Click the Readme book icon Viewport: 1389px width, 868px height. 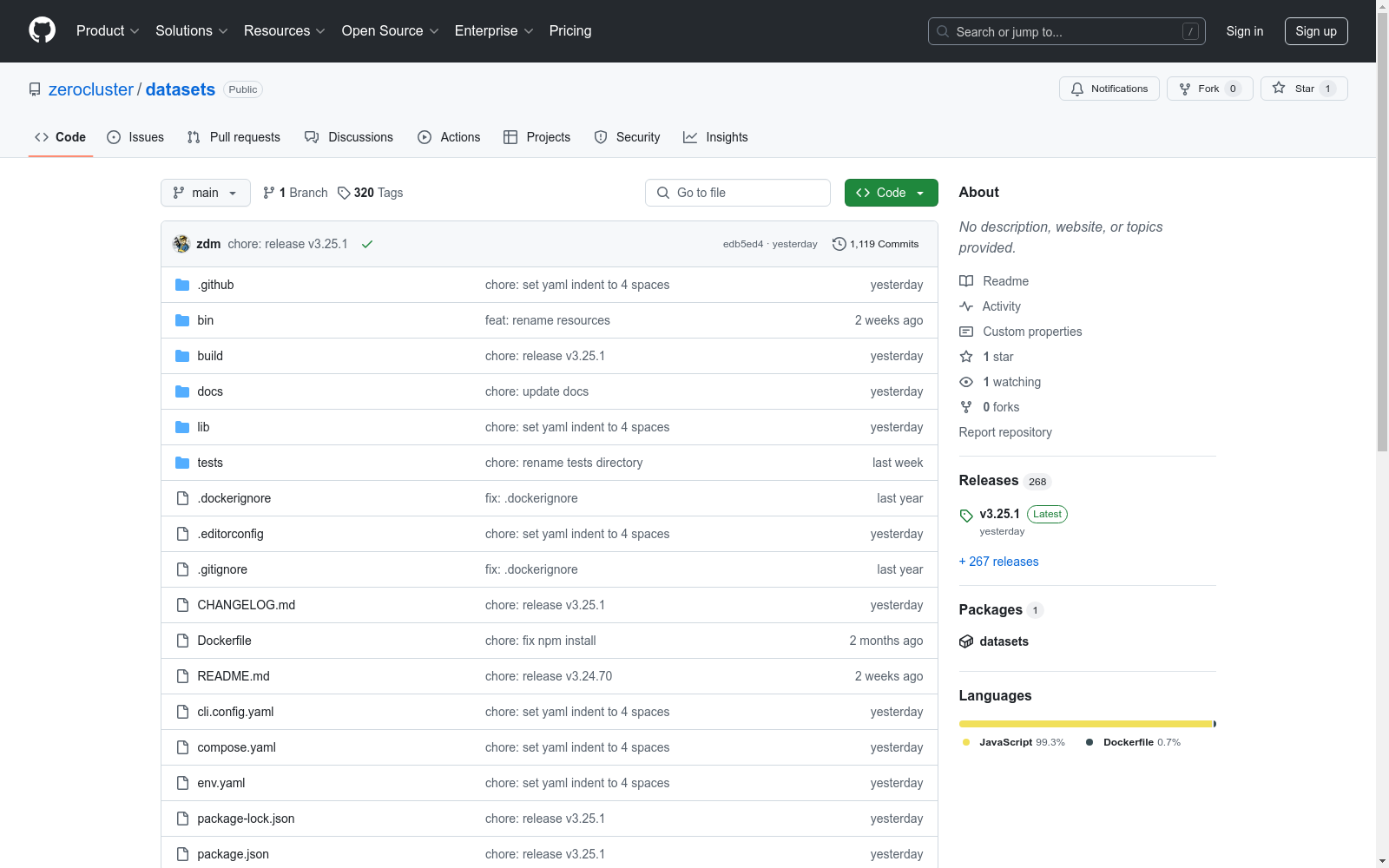coord(966,281)
